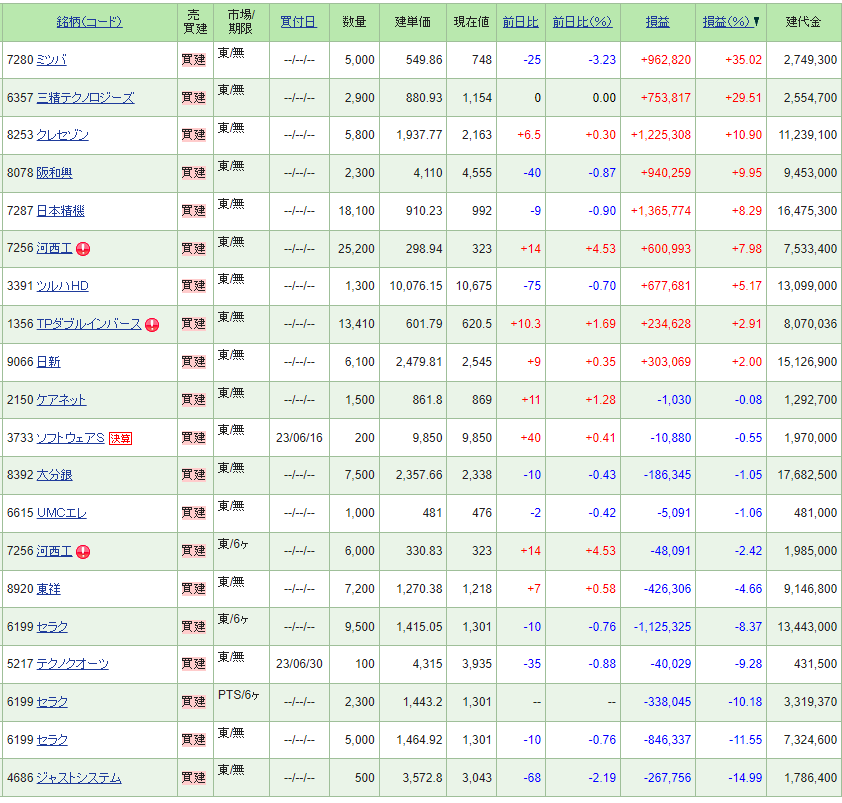842x803 pixels.
Task: Open the テクノクオーツ stock link
Action: pos(72,664)
